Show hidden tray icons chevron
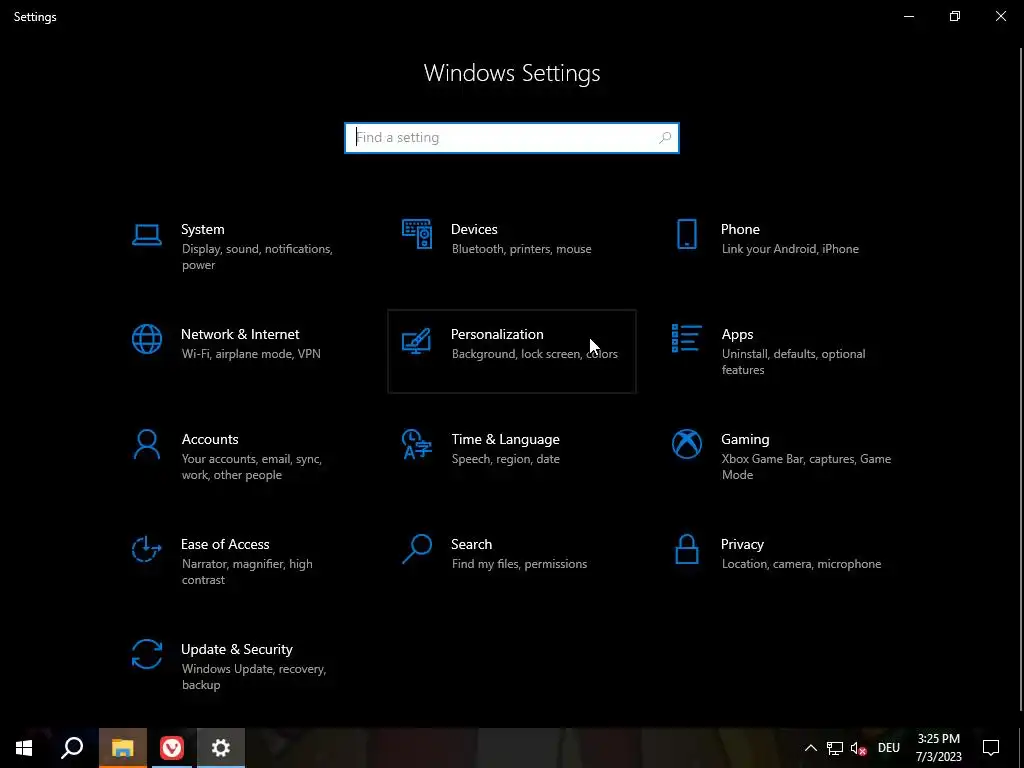The height and width of the screenshot is (768, 1024). (x=810, y=748)
